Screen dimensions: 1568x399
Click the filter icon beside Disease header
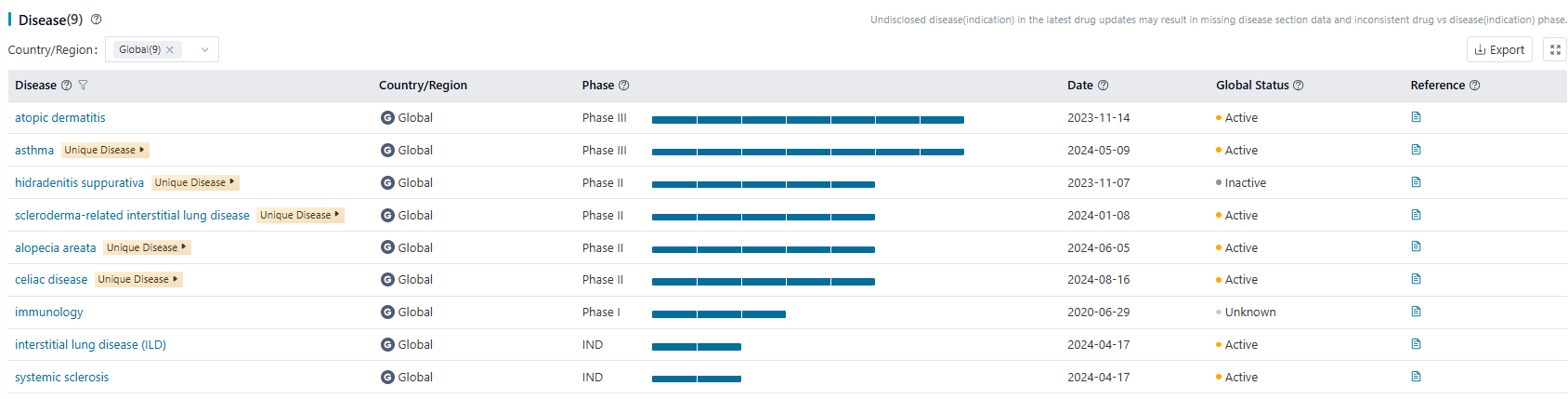[x=83, y=86]
